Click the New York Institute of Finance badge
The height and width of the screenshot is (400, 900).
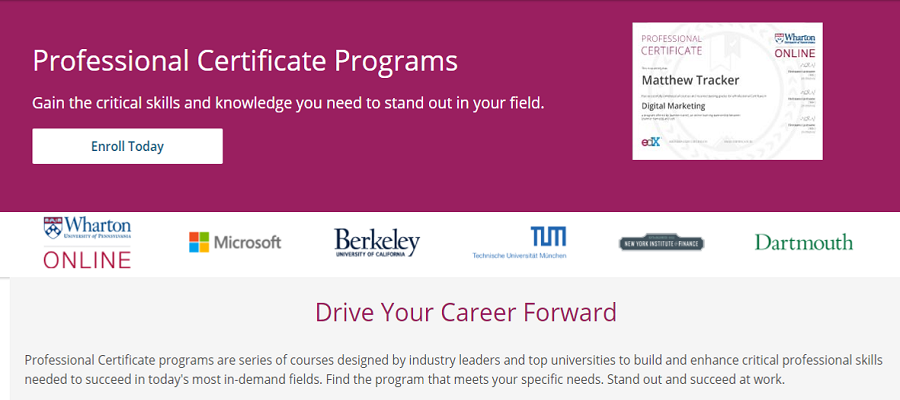pos(661,243)
